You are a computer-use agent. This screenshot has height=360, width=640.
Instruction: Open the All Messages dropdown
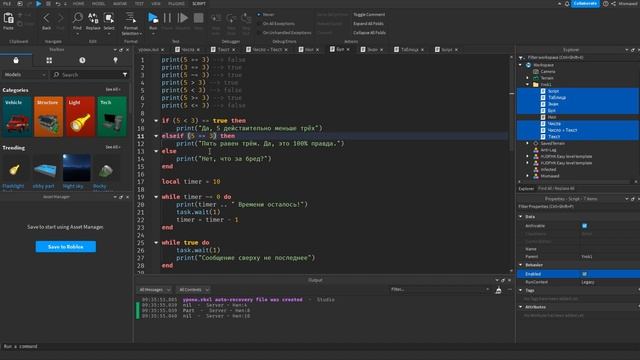point(154,290)
